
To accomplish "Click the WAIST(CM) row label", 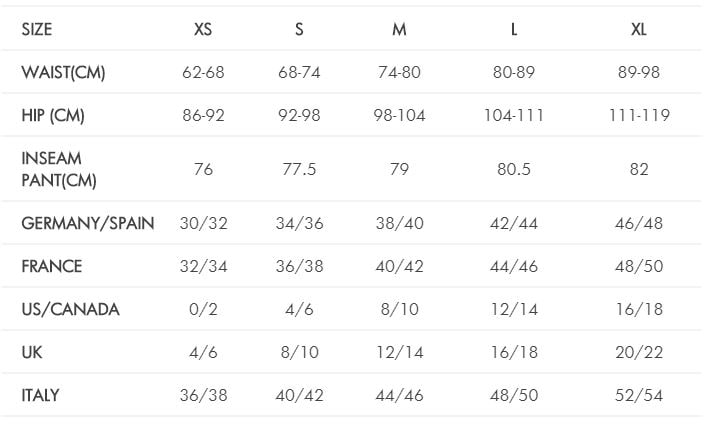I will coord(63,72).
